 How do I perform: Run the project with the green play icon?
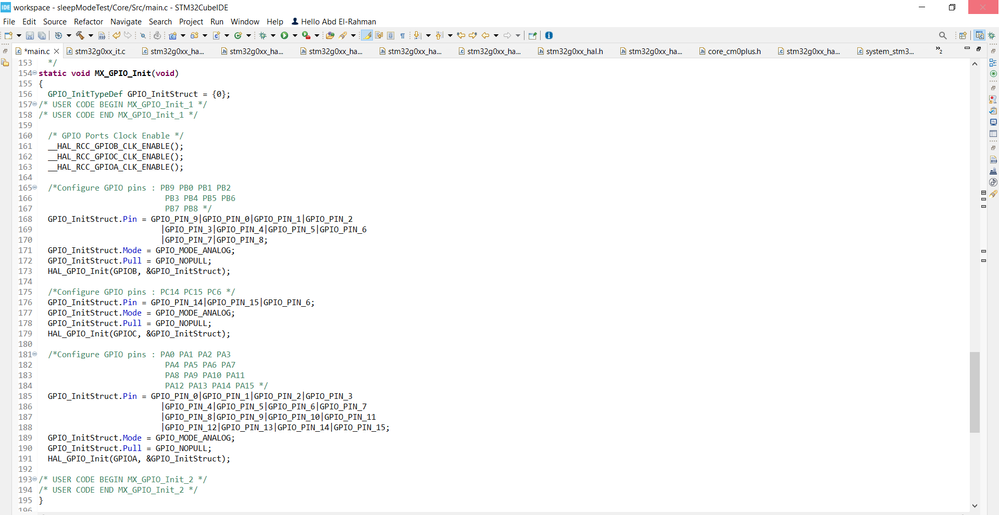click(x=284, y=35)
